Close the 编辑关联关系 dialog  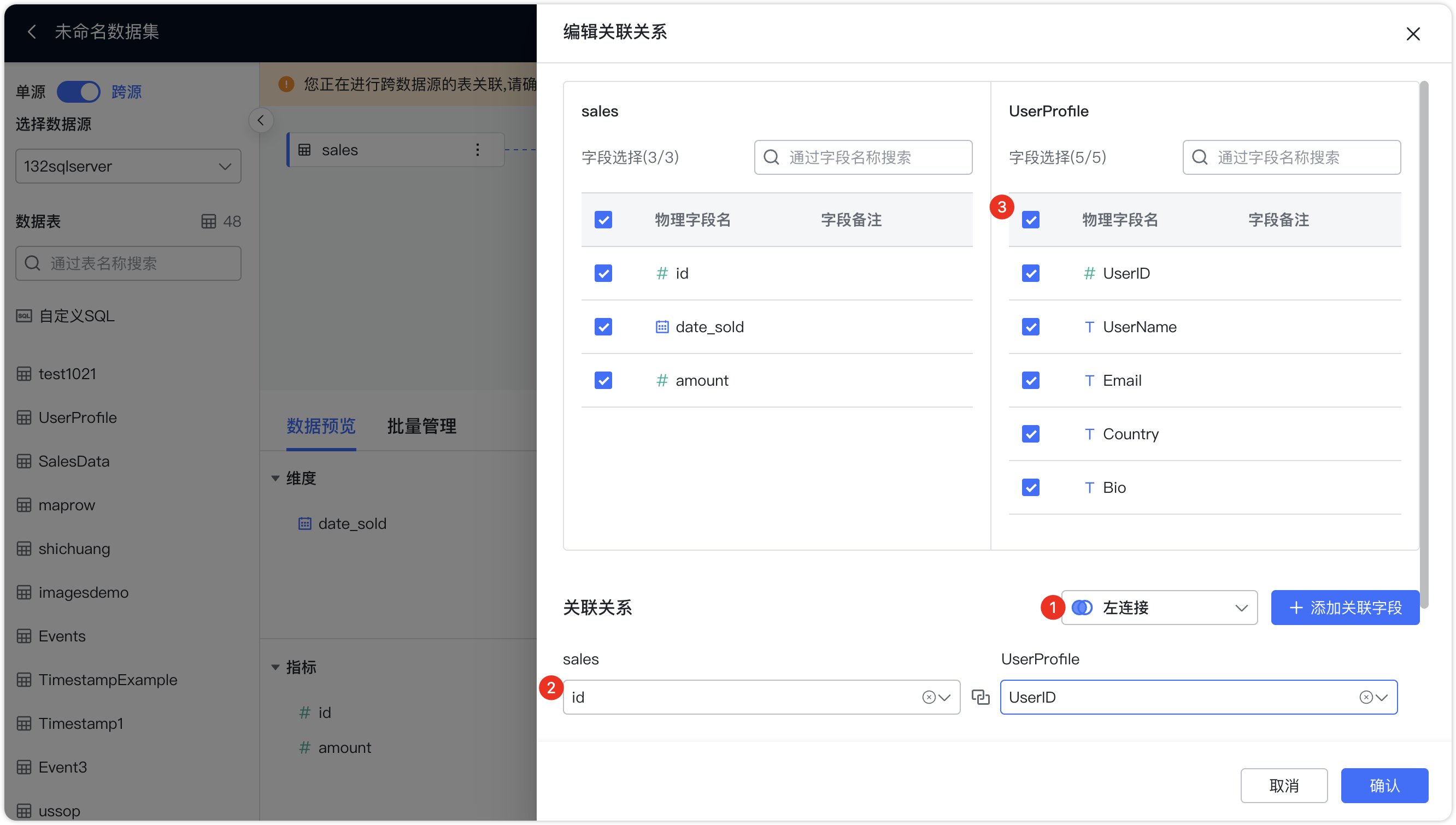coord(1412,34)
